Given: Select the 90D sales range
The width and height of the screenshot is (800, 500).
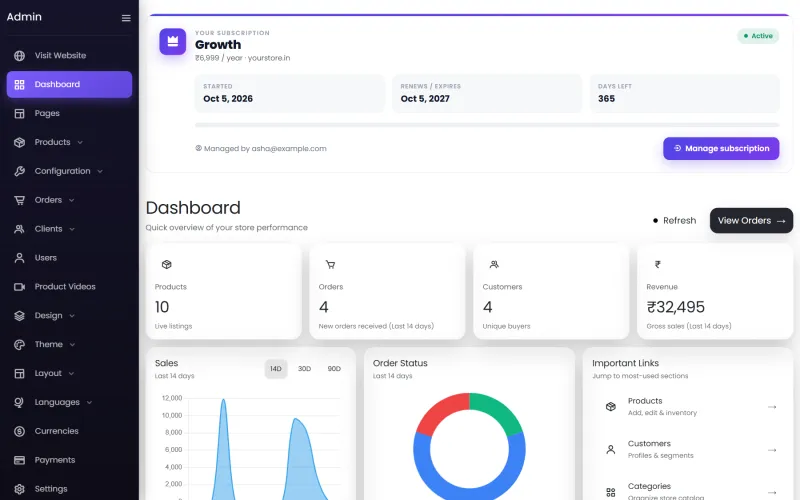Looking at the screenshot, I should 334,369.
